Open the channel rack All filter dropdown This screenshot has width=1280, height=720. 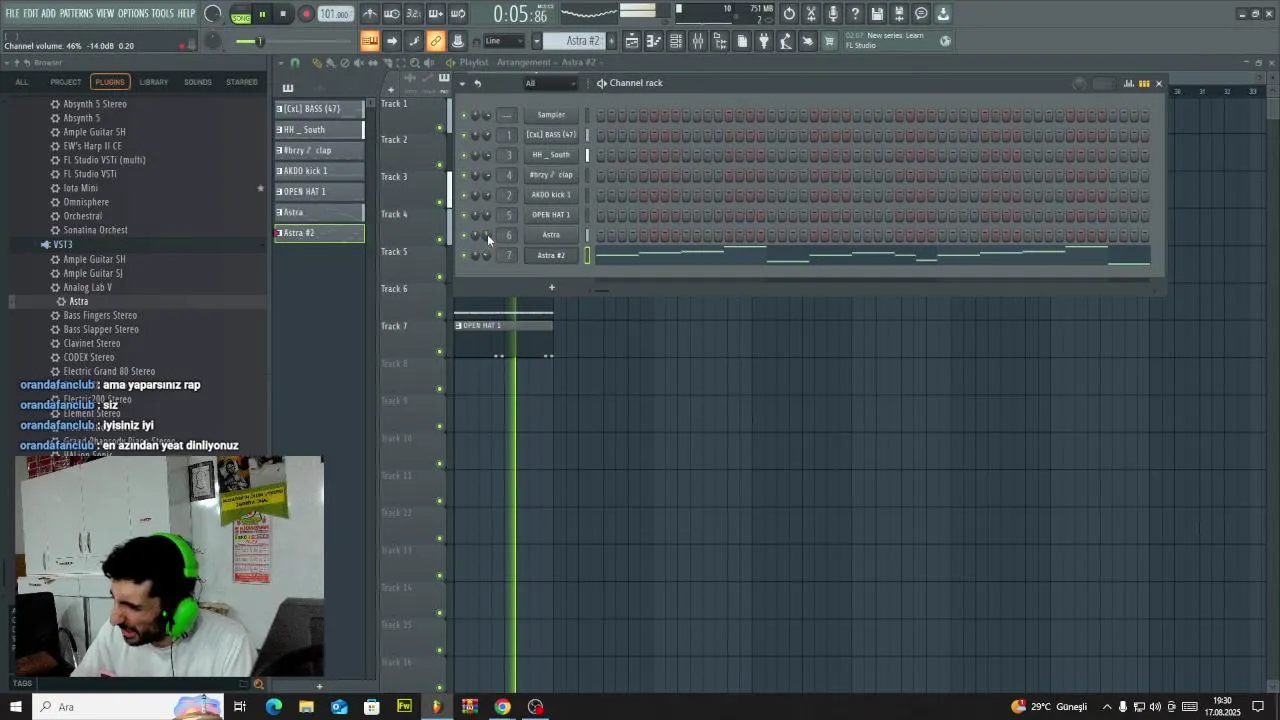(550, 83)
